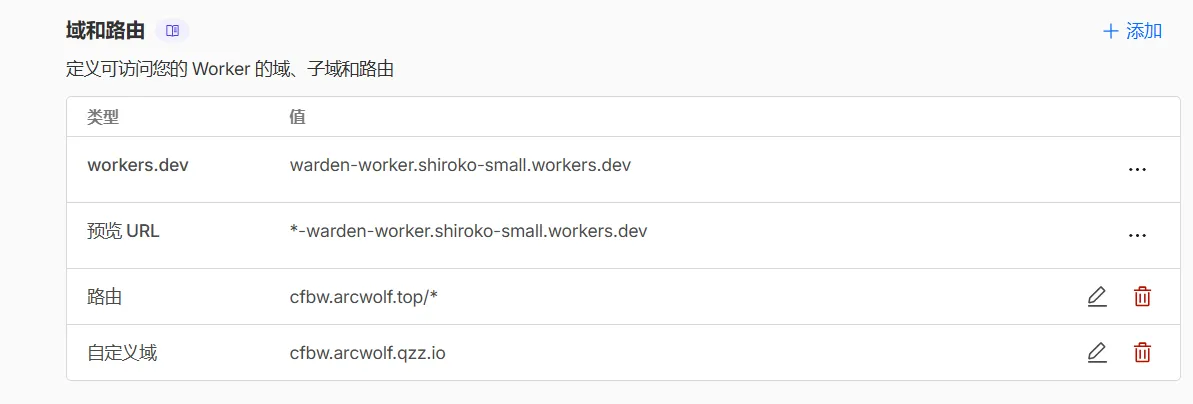Click the cfbw.arcwolf.qzz.io custom domain value
The width and height of the screenshot is (1193, 404).
pos(367,353)
